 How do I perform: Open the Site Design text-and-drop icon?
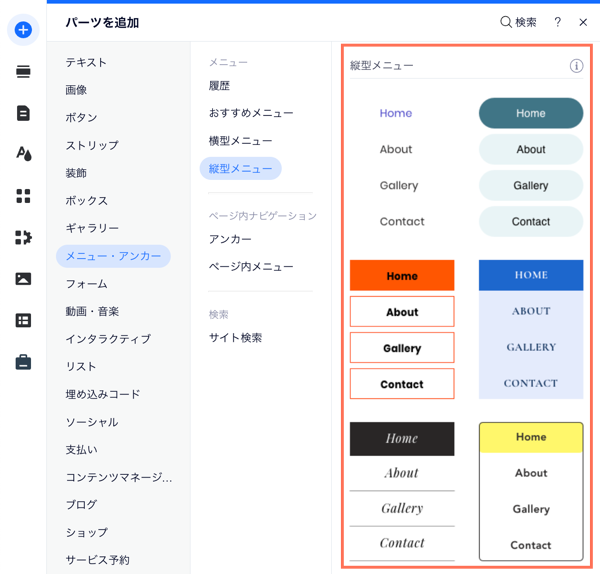[x=23, y=154]
